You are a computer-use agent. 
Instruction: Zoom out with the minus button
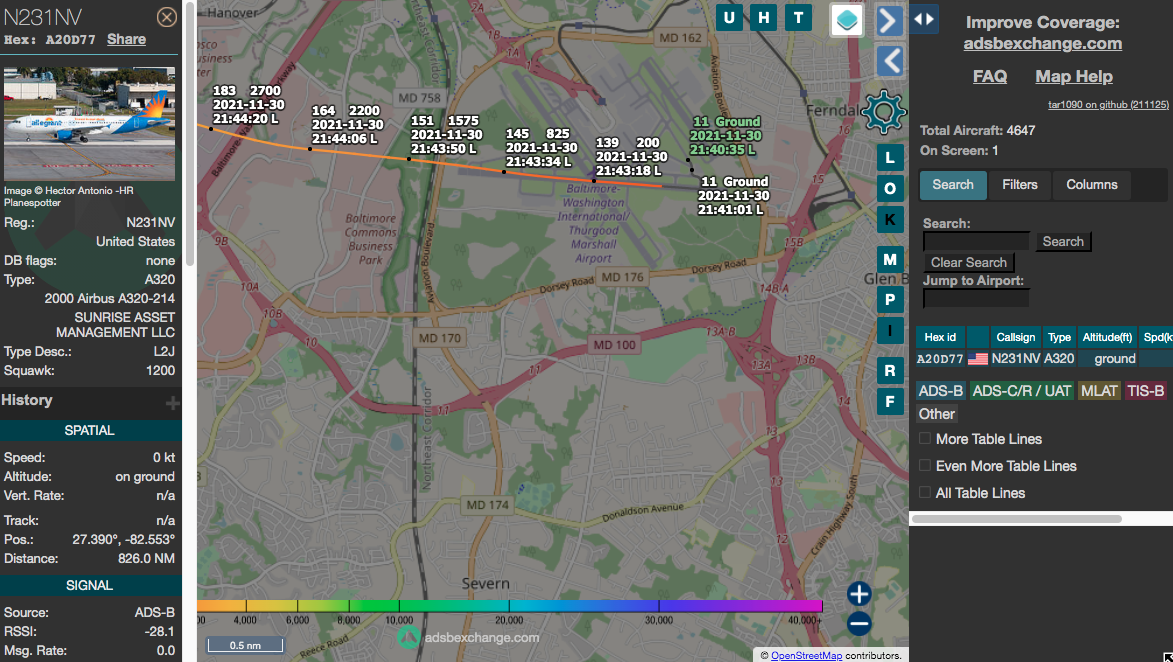[859, 623]
